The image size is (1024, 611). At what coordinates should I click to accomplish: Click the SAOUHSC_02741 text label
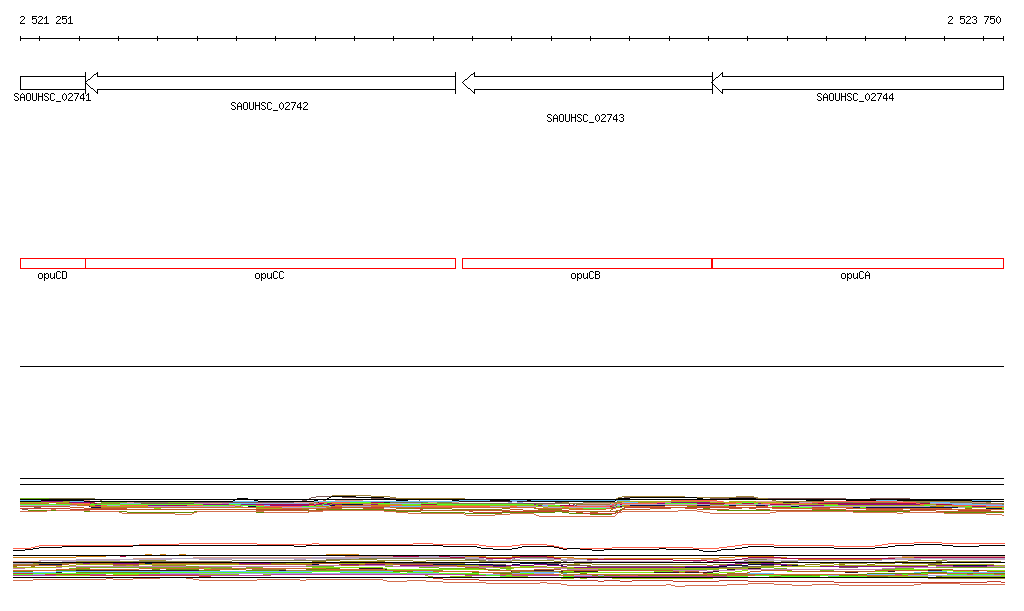click(52, 97)
